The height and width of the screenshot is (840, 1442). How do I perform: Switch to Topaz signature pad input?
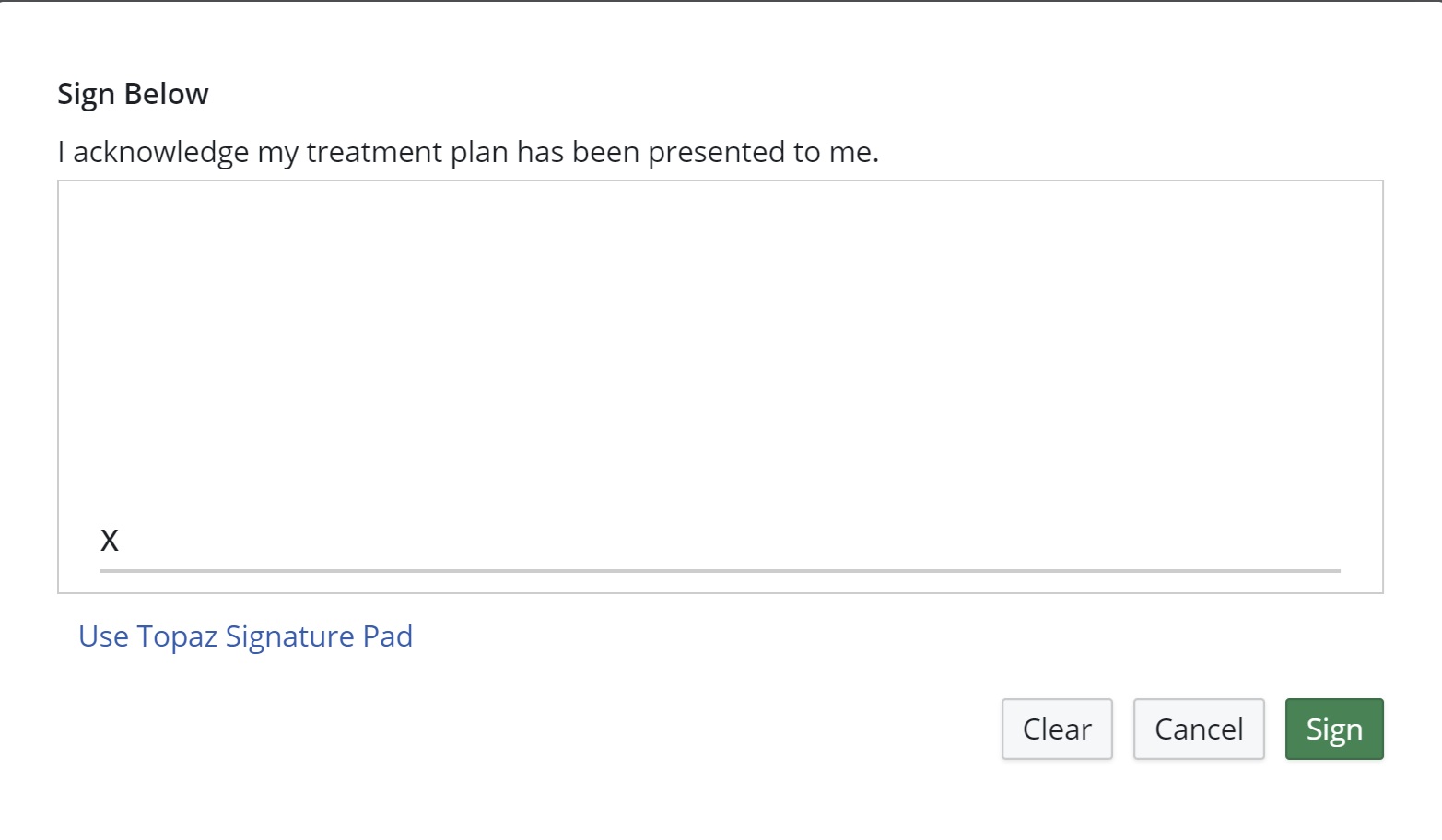[x=245, y=636]
